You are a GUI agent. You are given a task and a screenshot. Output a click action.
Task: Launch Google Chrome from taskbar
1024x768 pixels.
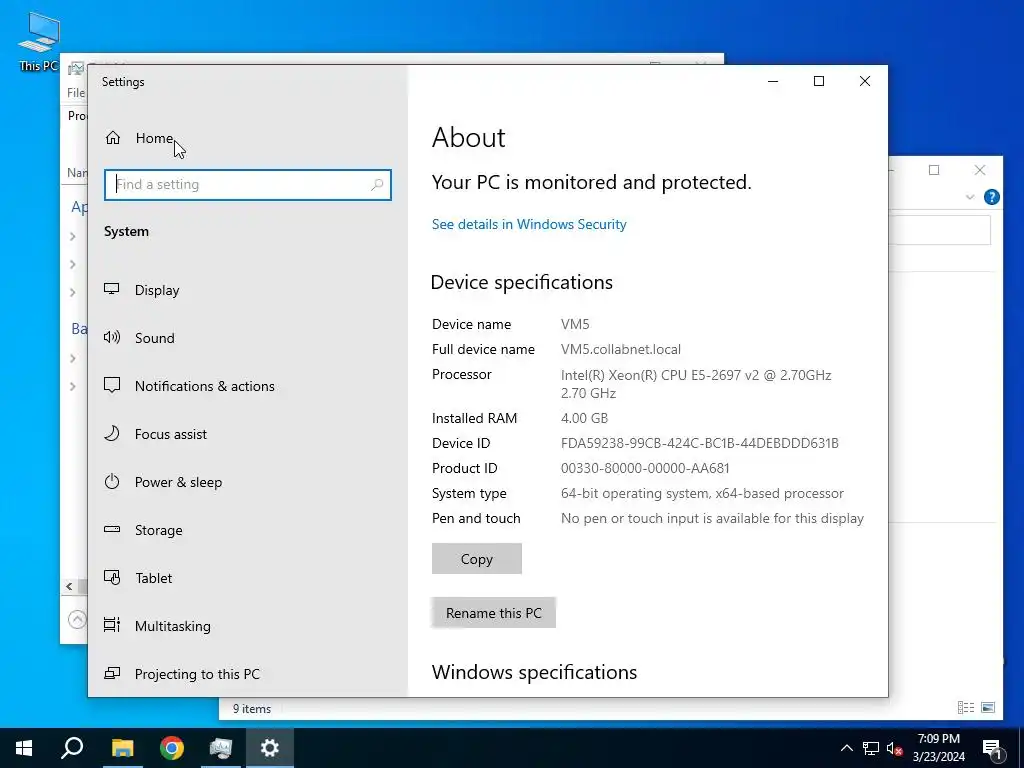[x=172, y=748]
